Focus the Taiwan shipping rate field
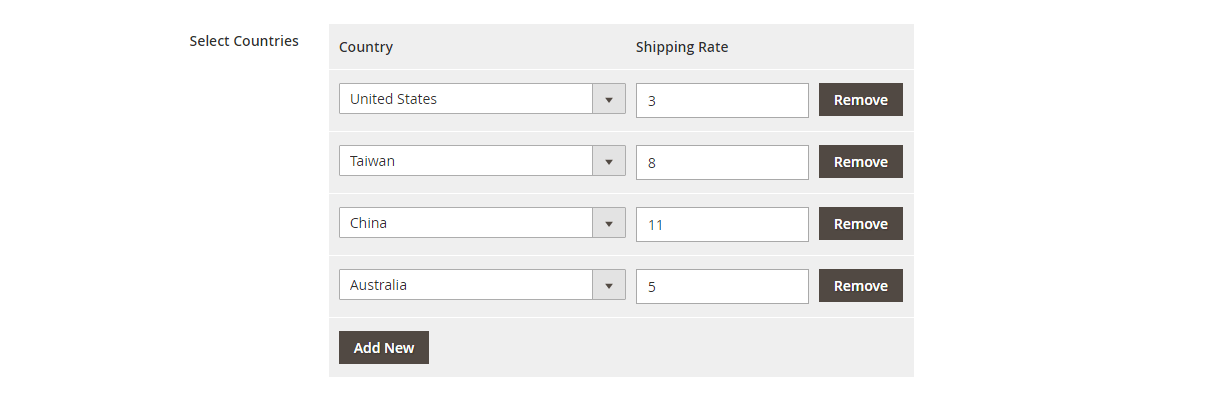Screen dimensions: 1224x403 [721, 162]
